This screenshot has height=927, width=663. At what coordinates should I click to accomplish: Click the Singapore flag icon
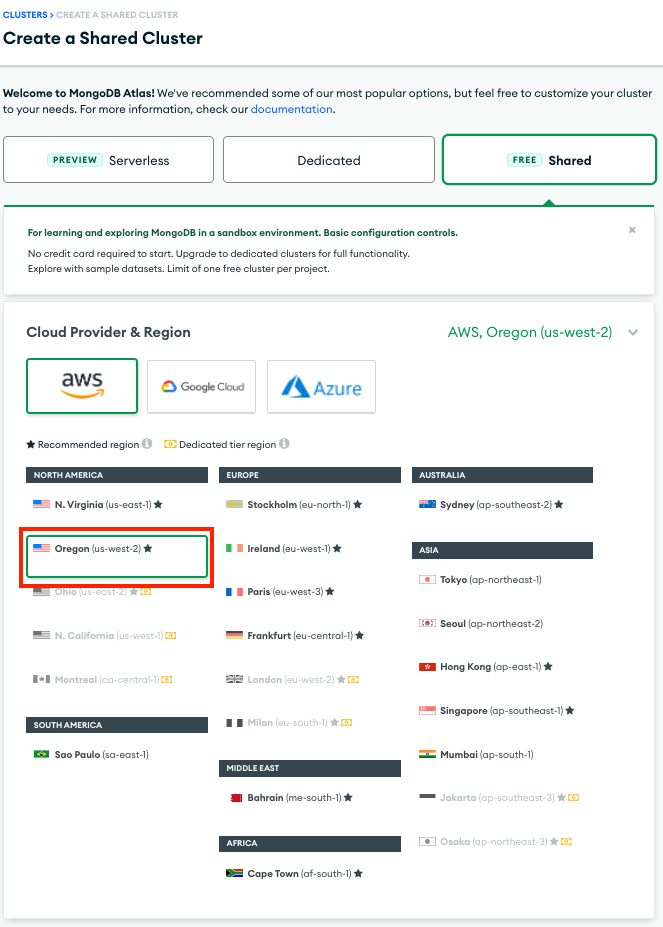pyautogui.click(x=427, y=710)
